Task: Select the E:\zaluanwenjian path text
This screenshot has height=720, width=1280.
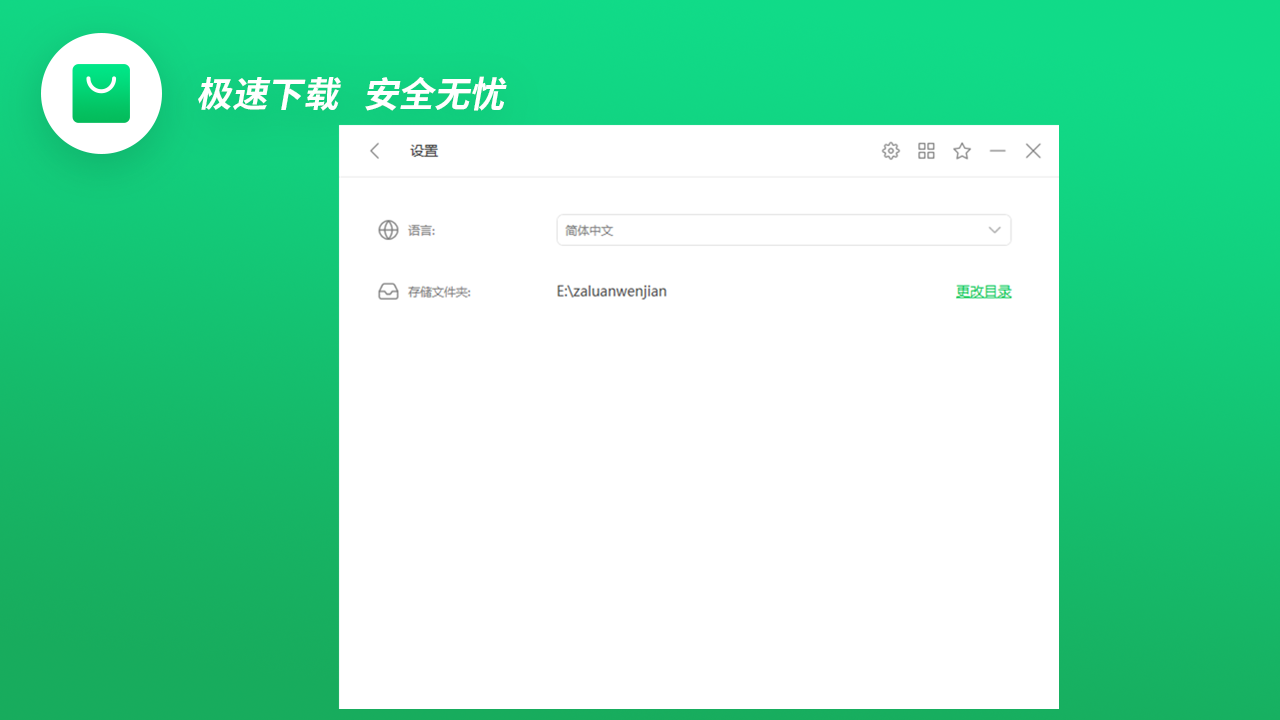Action: click(x=611, y=291)
